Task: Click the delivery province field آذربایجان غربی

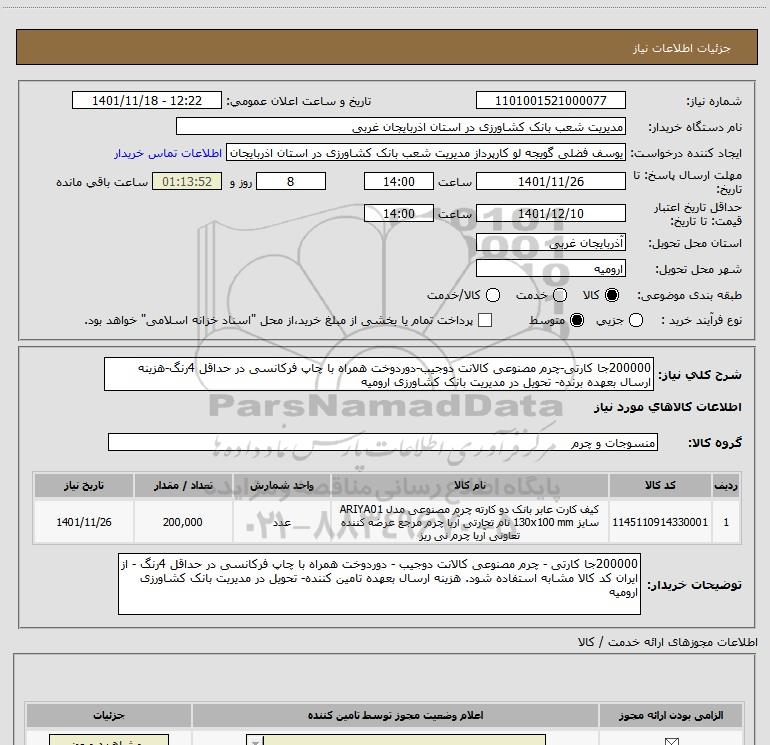Action: [550, 243]
